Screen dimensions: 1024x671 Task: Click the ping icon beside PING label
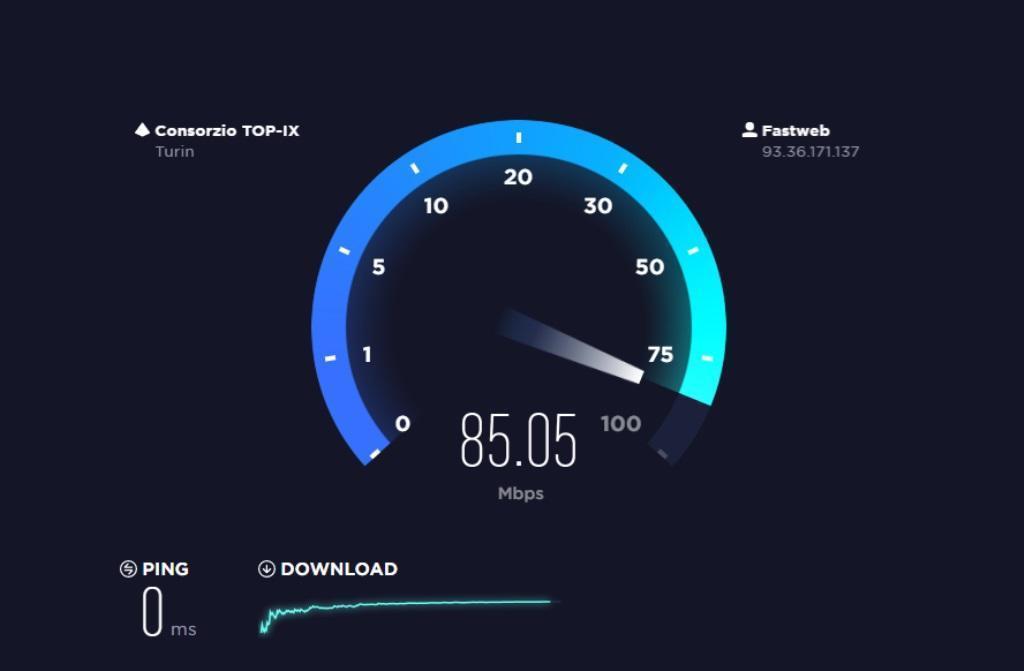tap(128, 569)
